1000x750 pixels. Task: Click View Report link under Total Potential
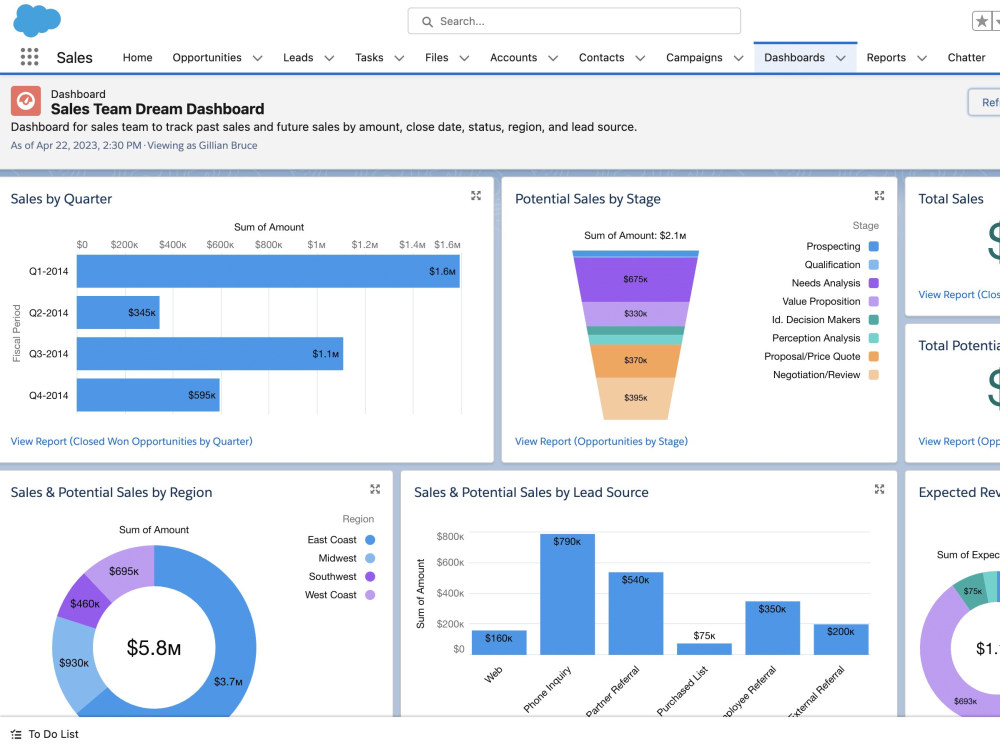click(959, 441)
